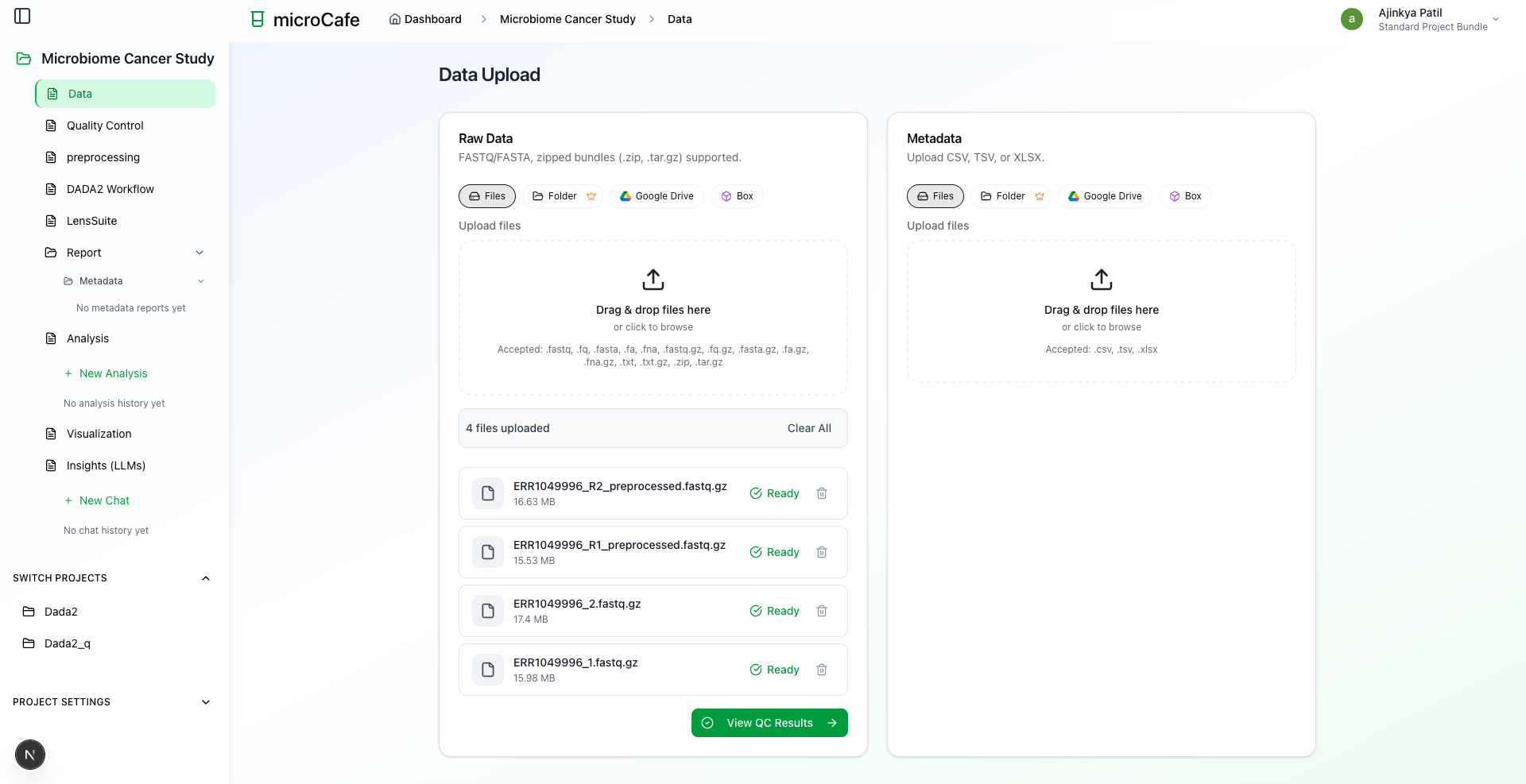Open the Quality Control section in the sidebar
This screenshot has height=784, width=1526.
104,126
